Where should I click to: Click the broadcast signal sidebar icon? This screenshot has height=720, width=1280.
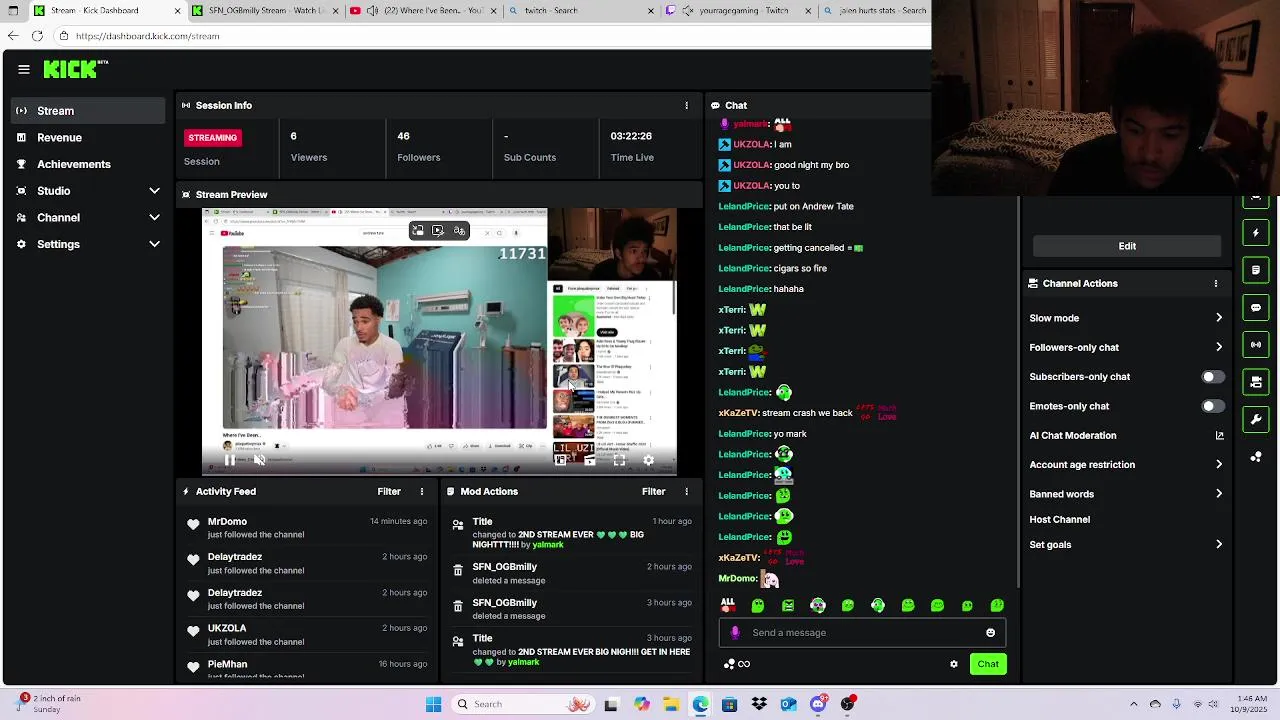[1256, 345]
